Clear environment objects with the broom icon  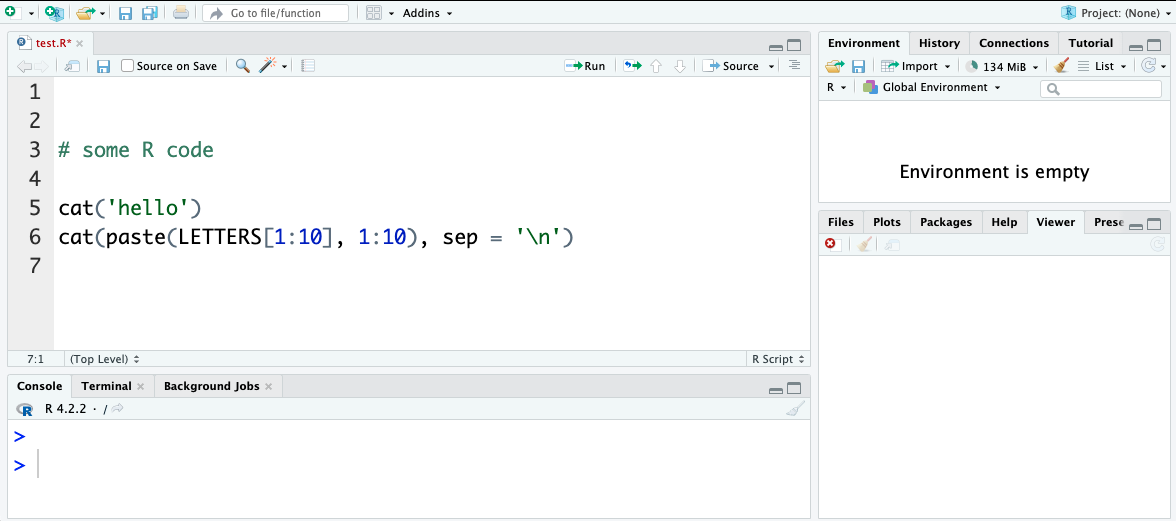coord(1062,66)
